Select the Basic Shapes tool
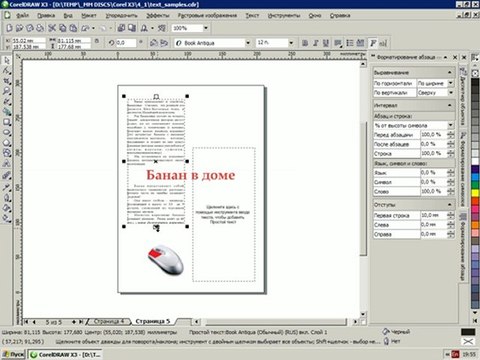The image size is (480, 360). pyautogui.click(x=6, y=153)
